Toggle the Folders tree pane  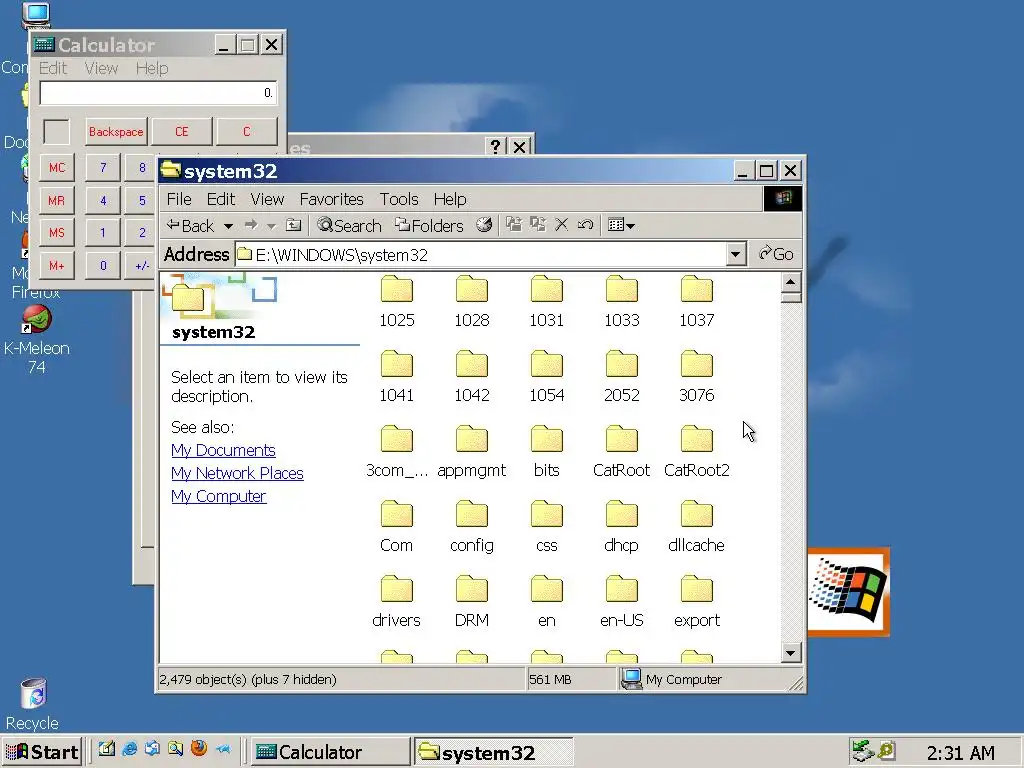(429, 225)
